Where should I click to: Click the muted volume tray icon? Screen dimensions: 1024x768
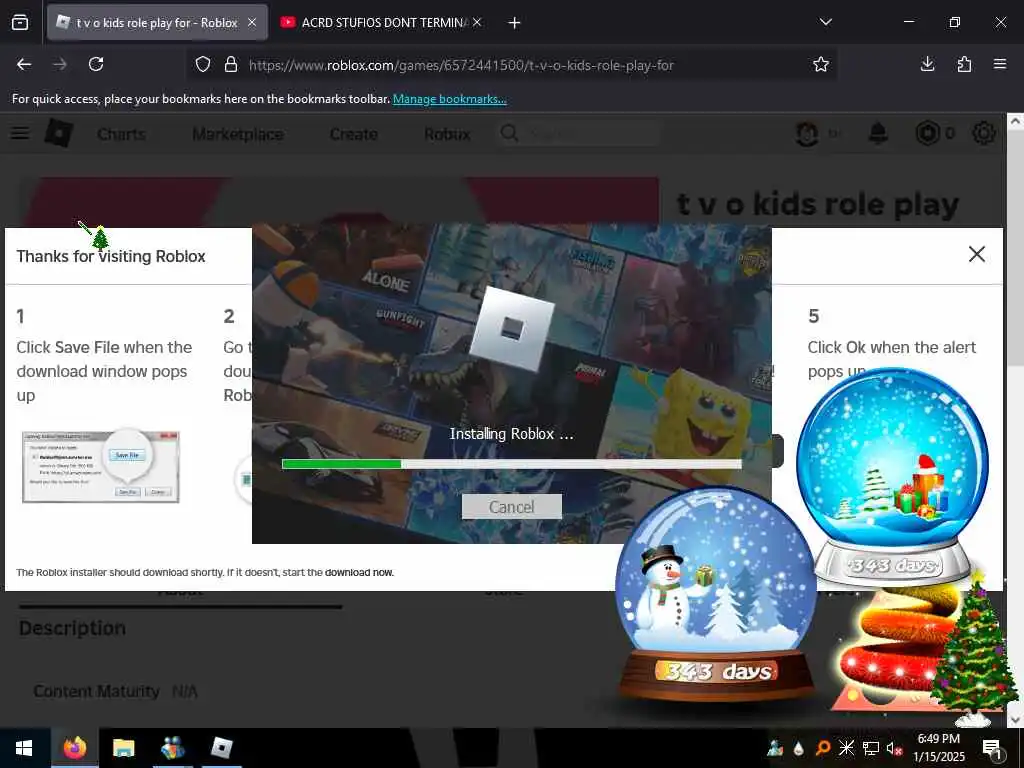pyautogui.click(x=894, y=748)
